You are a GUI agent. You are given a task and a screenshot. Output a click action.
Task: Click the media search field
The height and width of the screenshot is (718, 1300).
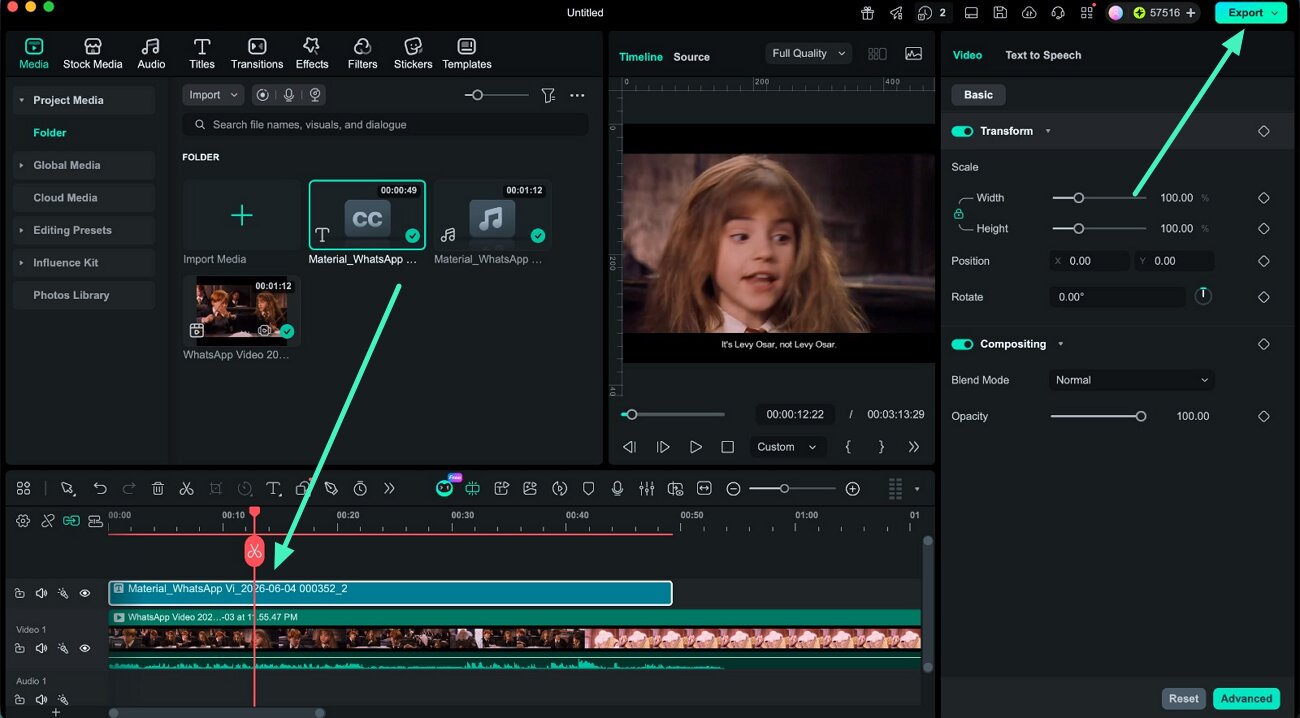tap(385, 125)
